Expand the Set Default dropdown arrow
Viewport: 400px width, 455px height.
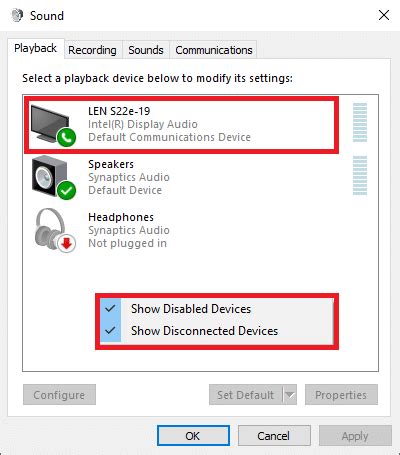(x=290, y=395)
